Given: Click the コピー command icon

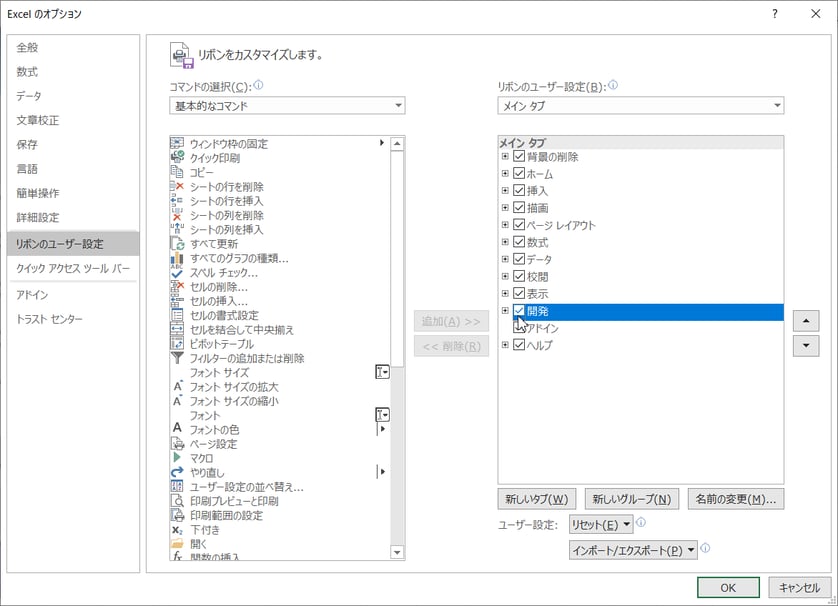Looking at the screenshot, I should click(177, 172).
